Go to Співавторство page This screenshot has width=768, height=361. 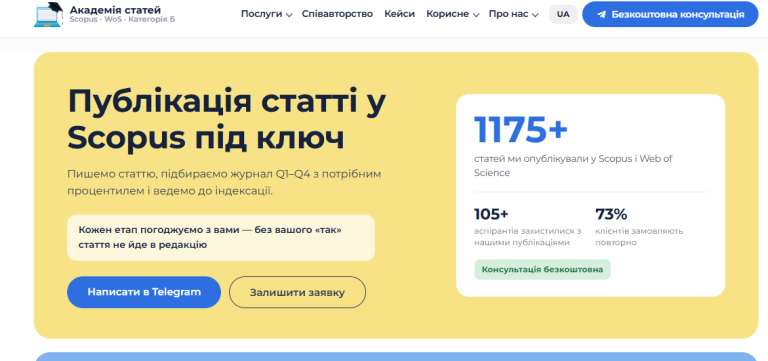pyautogui.click(x=337, y=14)
